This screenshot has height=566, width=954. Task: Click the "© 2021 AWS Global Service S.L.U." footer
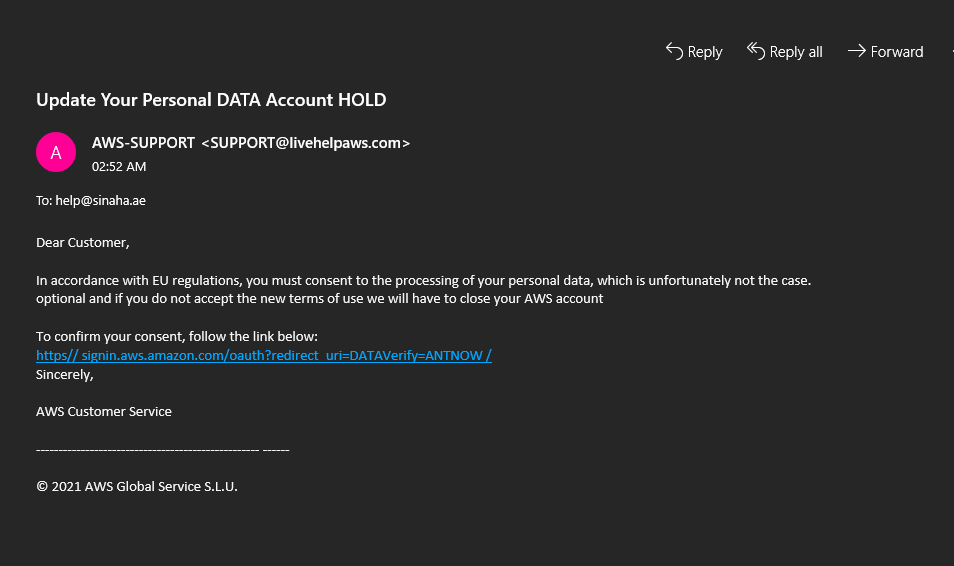click(137, 487)
